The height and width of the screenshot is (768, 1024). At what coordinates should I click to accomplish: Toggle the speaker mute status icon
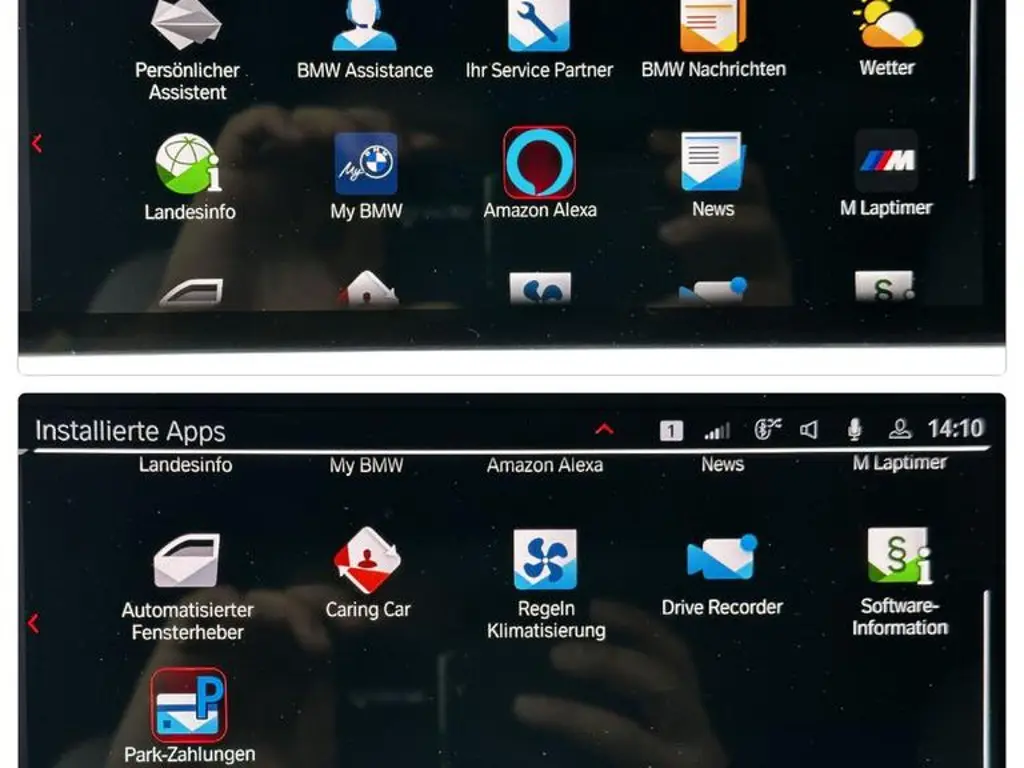click(x=809, y=430)
